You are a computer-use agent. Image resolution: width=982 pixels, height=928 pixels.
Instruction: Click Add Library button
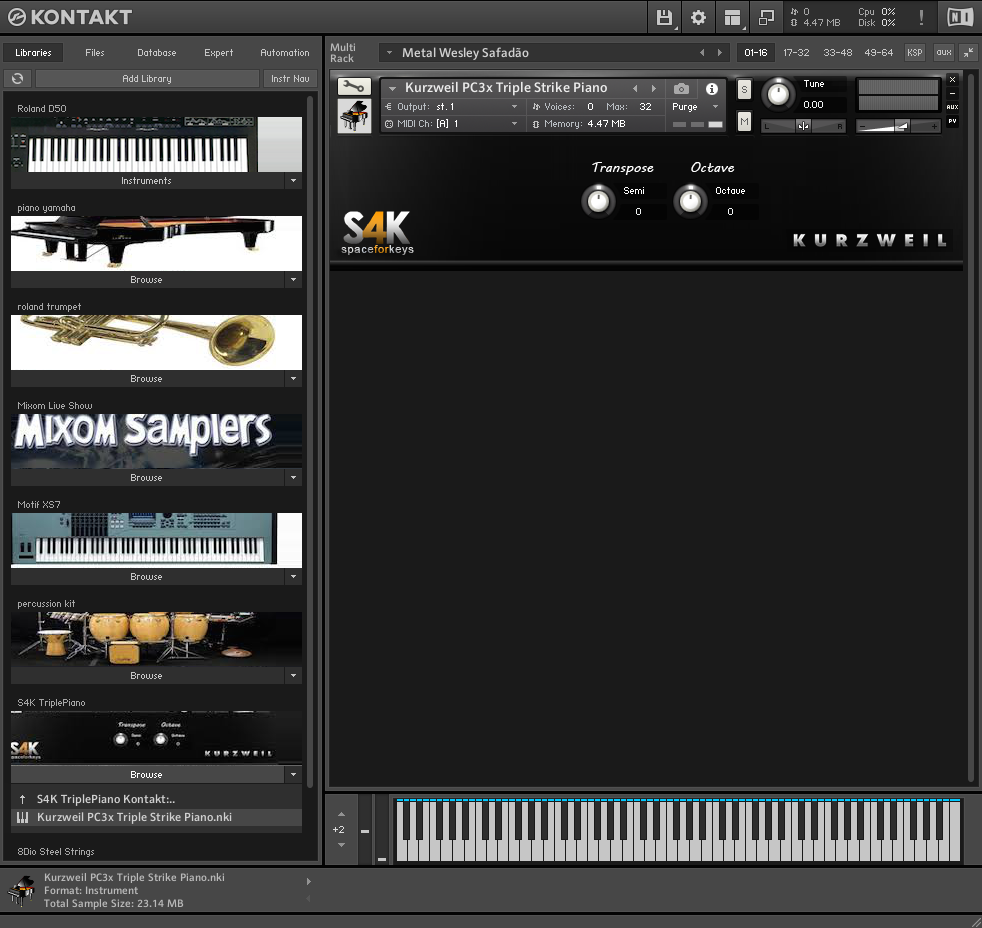[147, 78]
